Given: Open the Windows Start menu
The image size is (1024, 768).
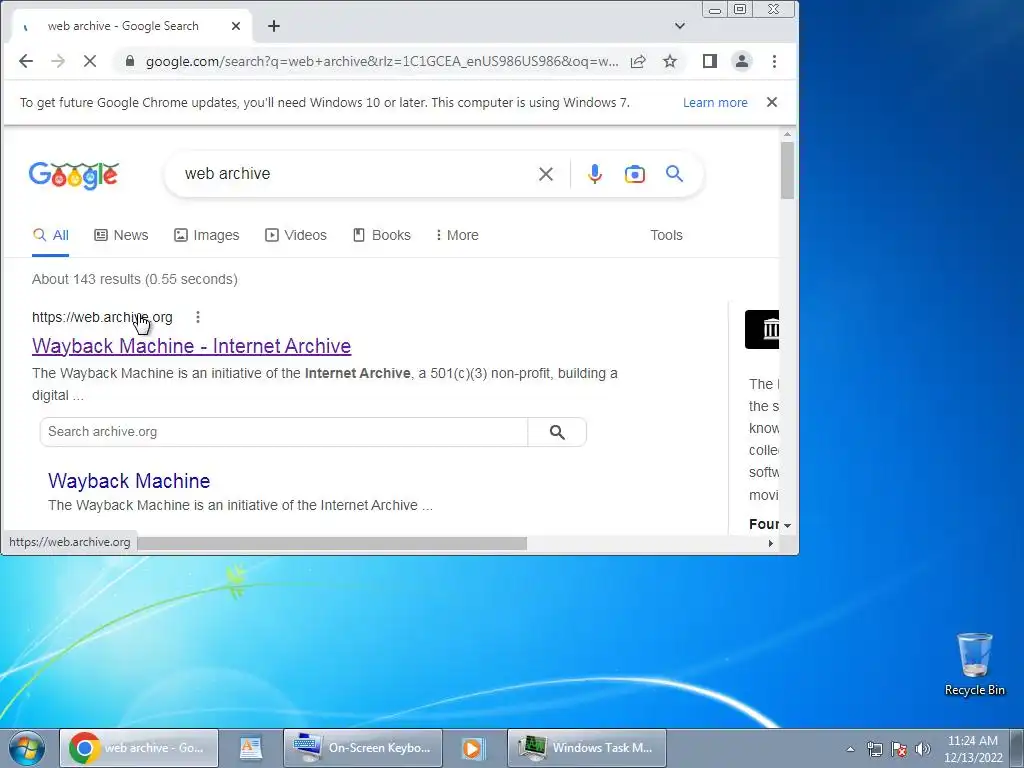Looking at the screenshot, I should [x=27, y=748].
